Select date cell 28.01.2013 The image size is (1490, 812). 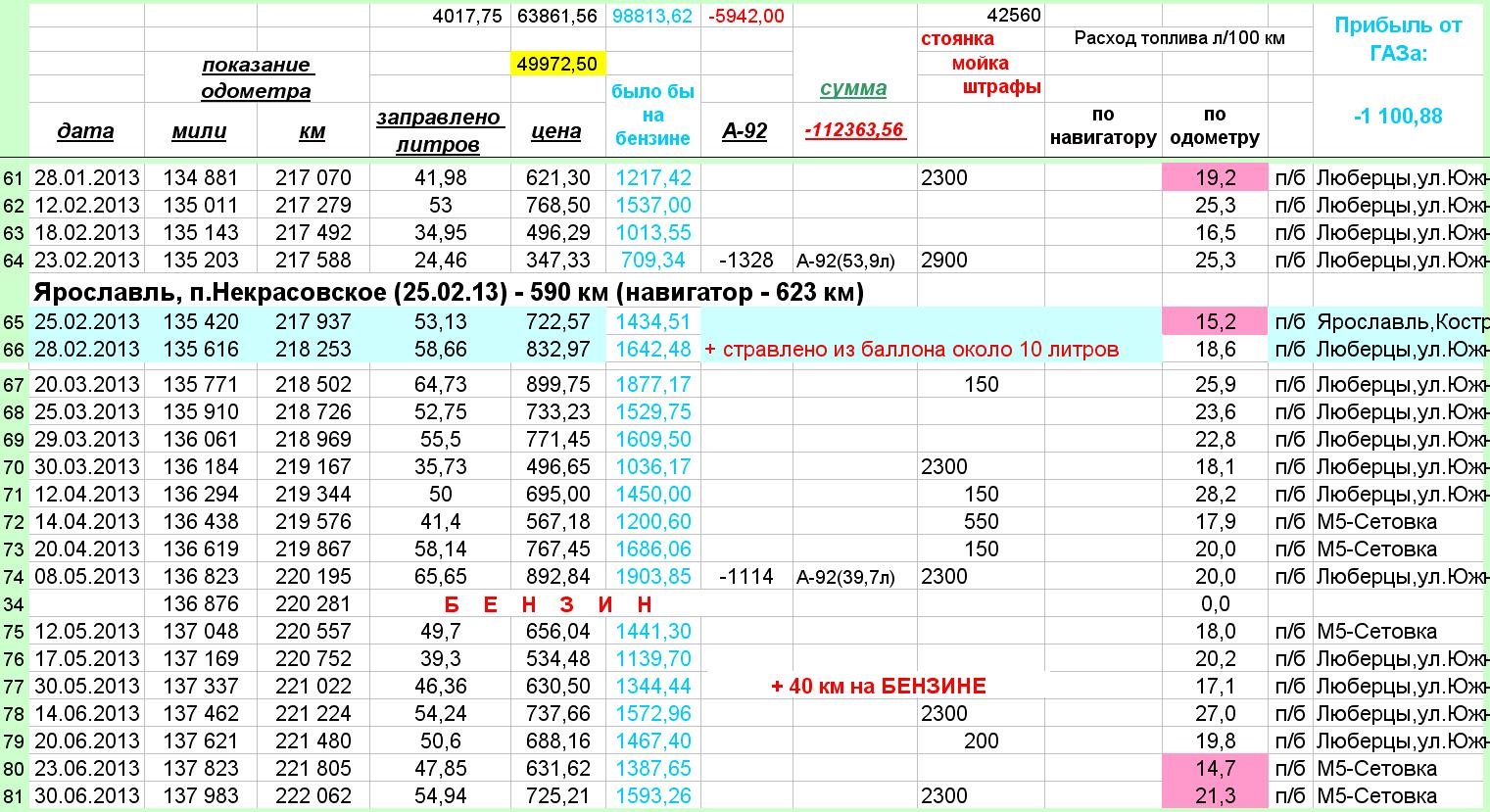[x=86, y=177]
